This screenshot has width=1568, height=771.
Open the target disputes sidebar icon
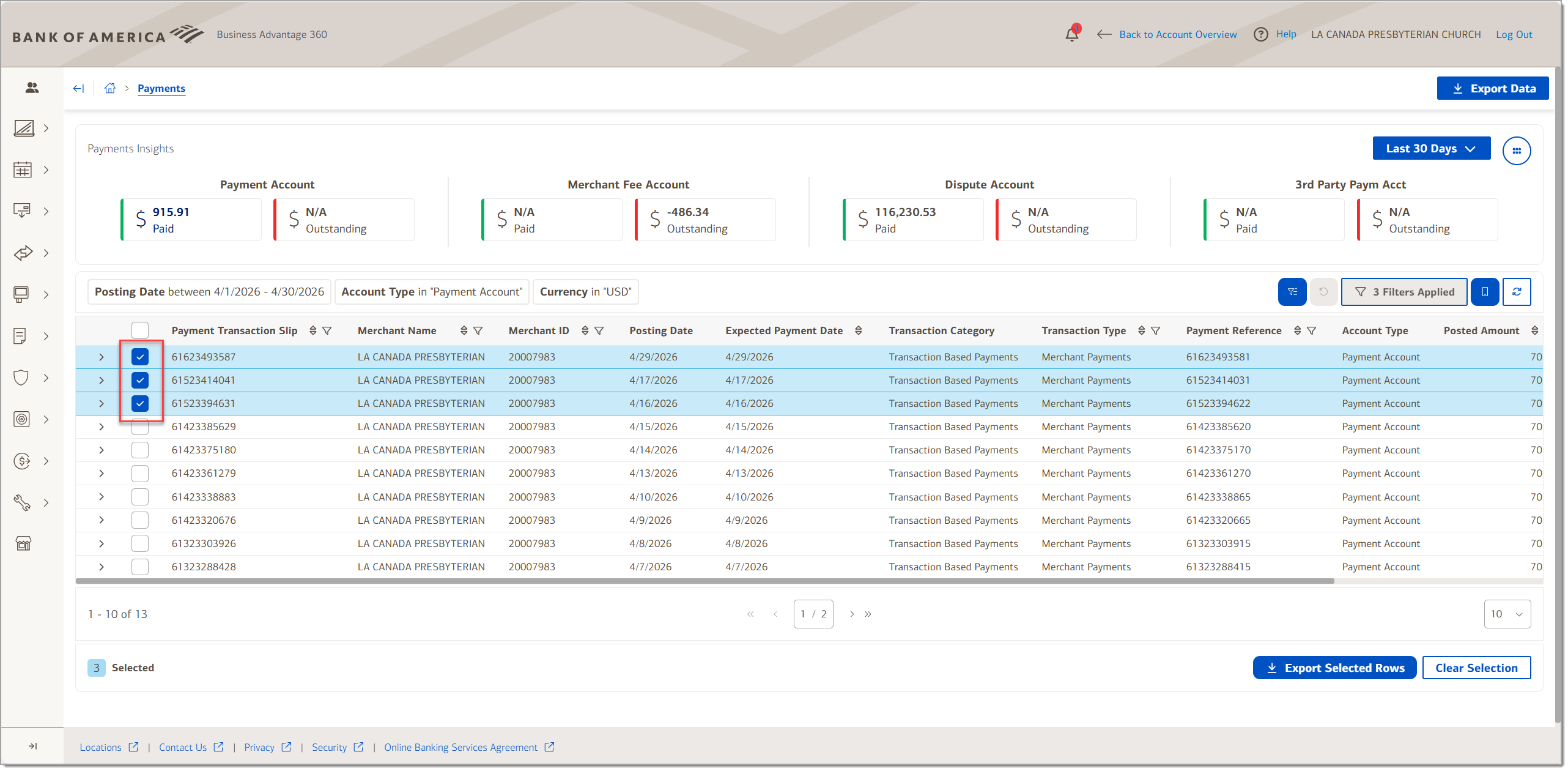(21, 419)
